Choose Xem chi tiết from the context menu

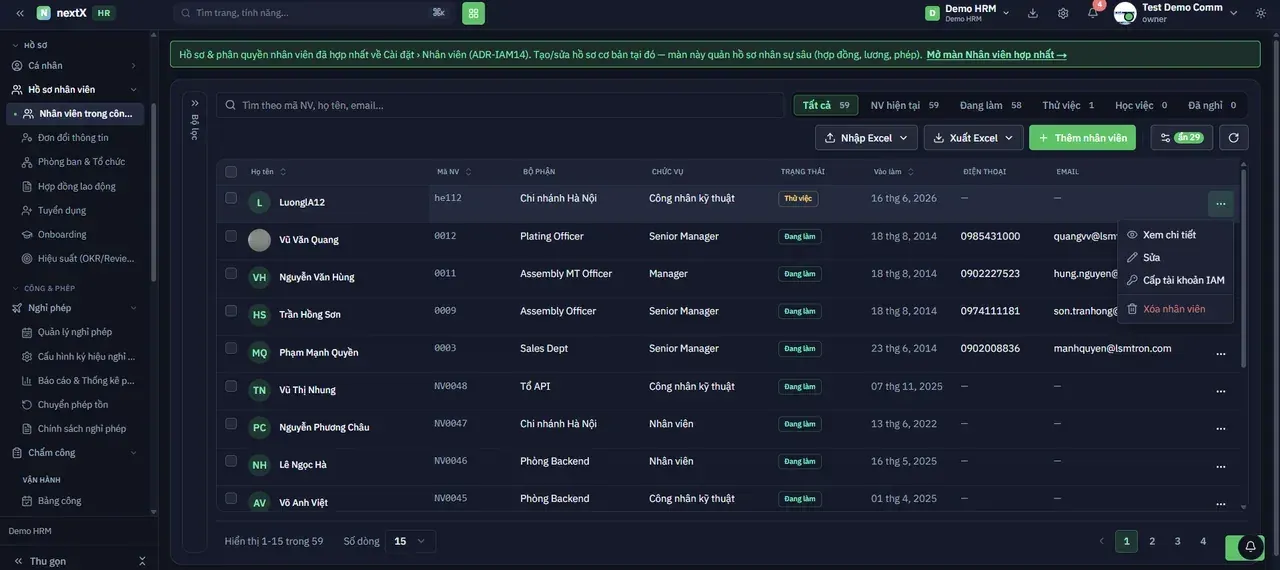coord(1175,235)
